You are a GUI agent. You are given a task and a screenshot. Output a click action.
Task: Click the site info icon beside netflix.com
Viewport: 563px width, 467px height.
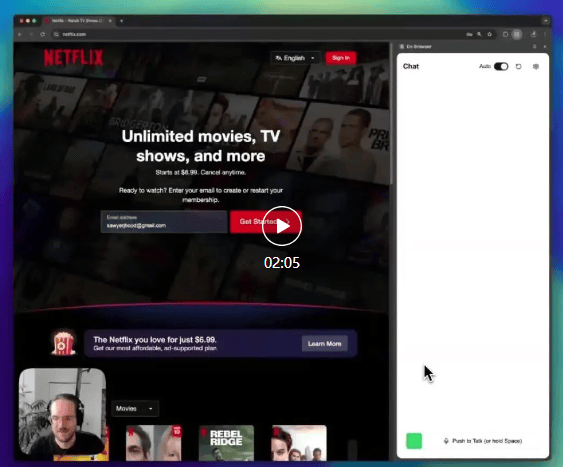(56, 34)
